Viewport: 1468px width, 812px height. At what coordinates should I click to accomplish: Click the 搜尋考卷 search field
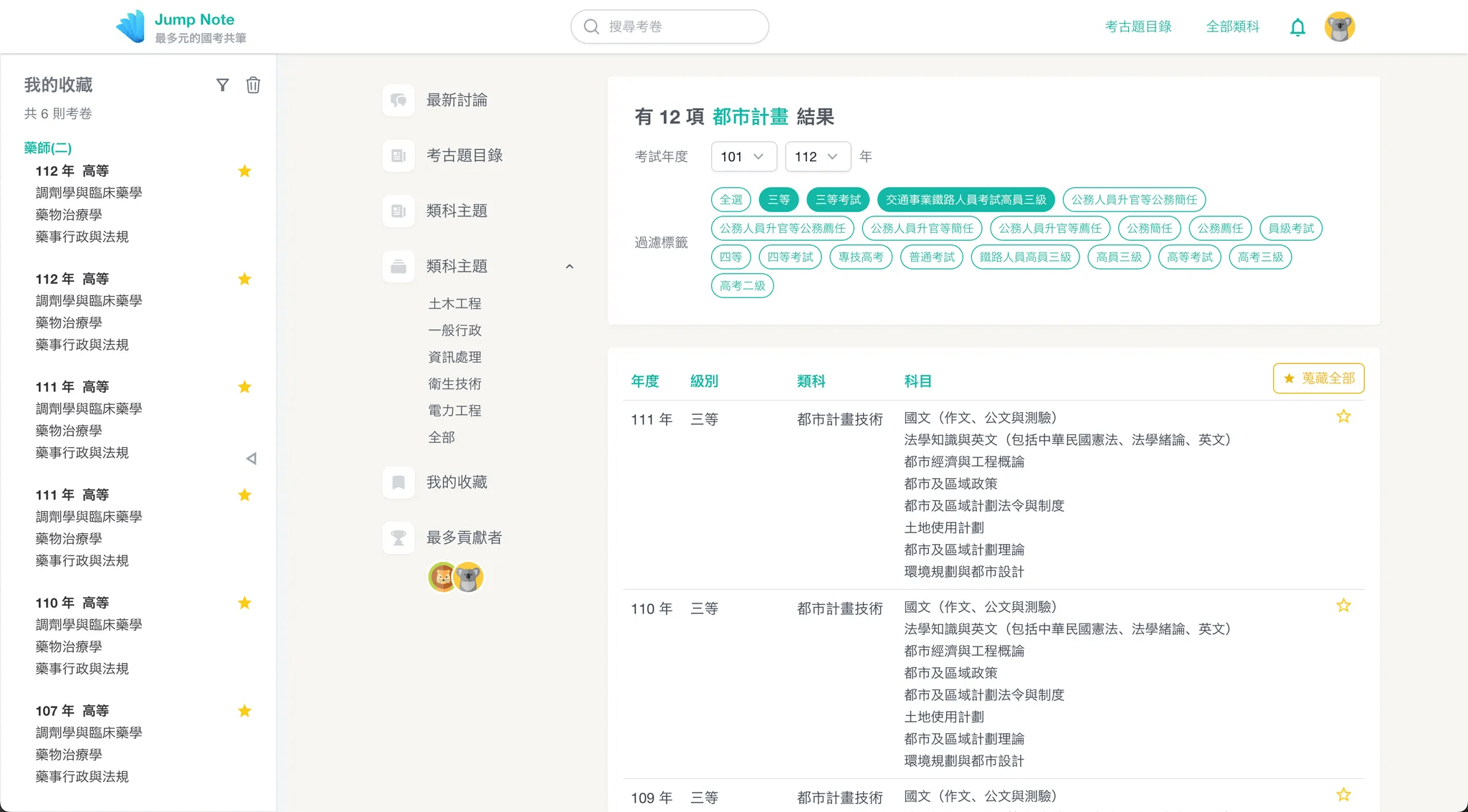669,27
